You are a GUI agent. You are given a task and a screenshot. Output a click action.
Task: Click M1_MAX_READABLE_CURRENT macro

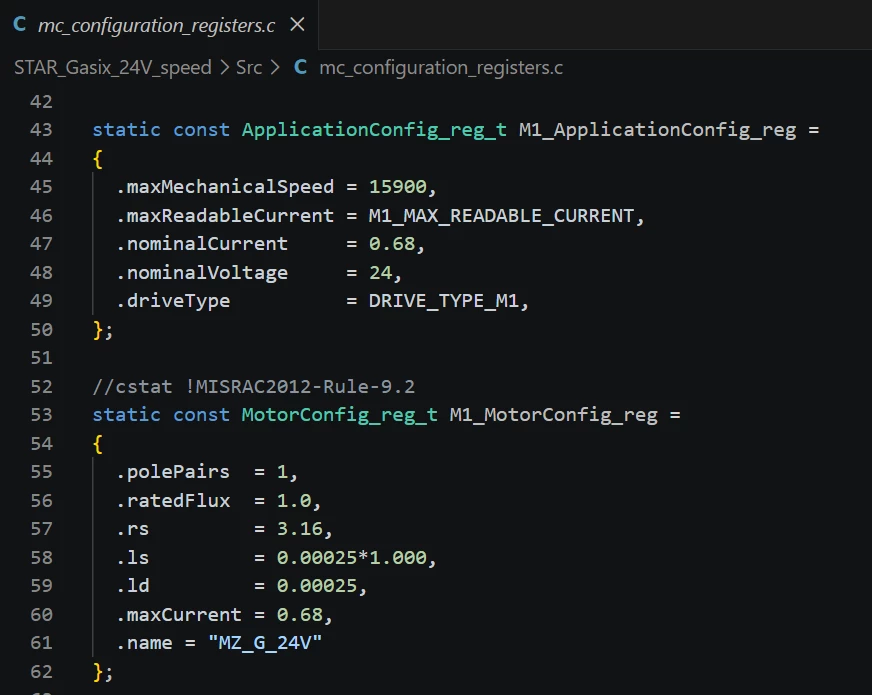point(501,216)
